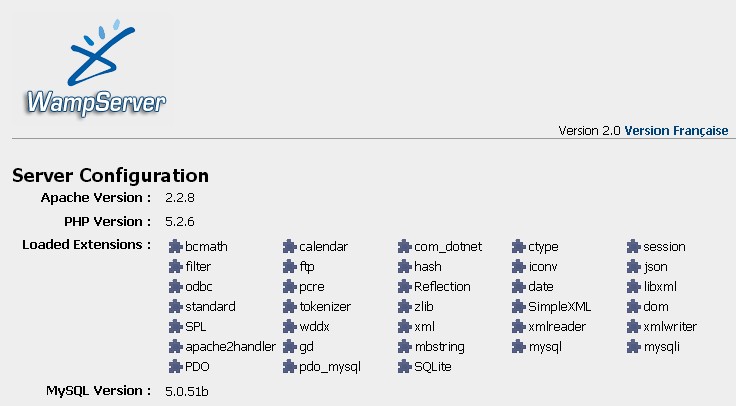Click the puzzle icon next to SQLite

[x=405, y=367]
